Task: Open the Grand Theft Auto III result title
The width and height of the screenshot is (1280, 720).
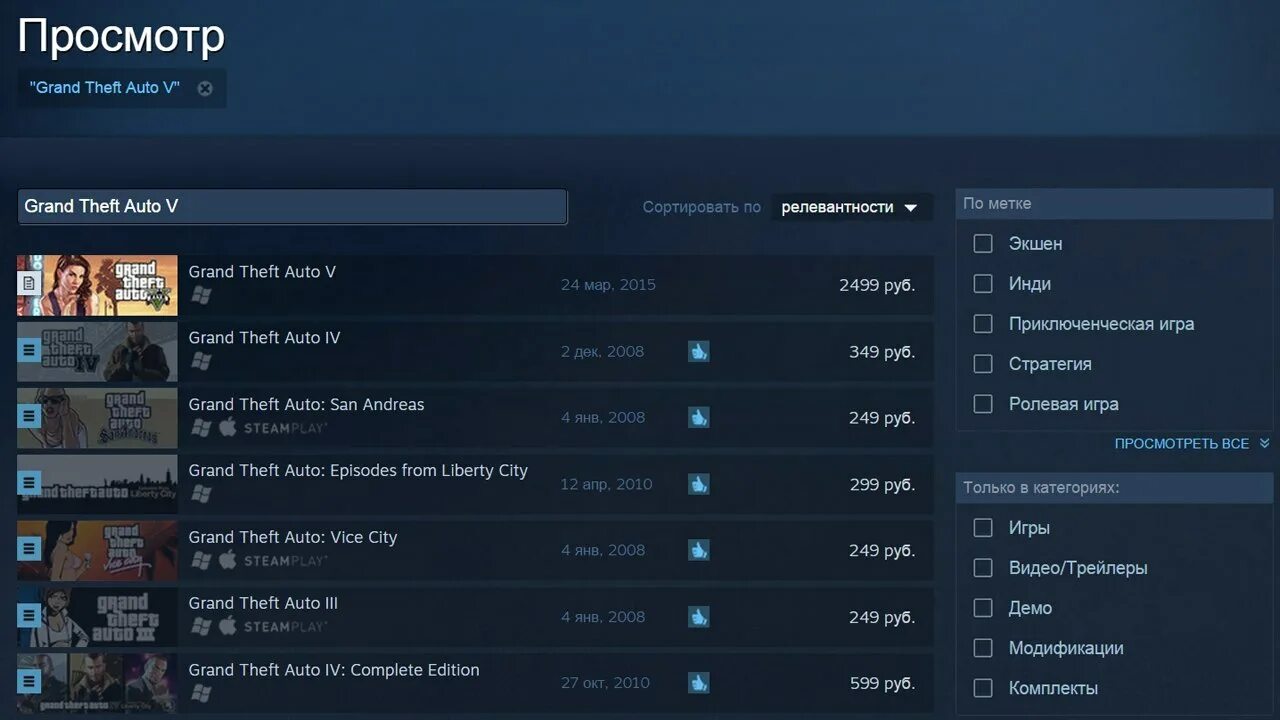Action: click(263, 603)
